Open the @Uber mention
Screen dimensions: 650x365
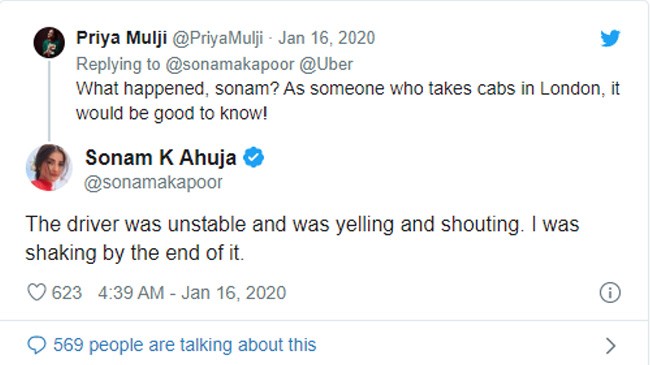click(326, 65)
